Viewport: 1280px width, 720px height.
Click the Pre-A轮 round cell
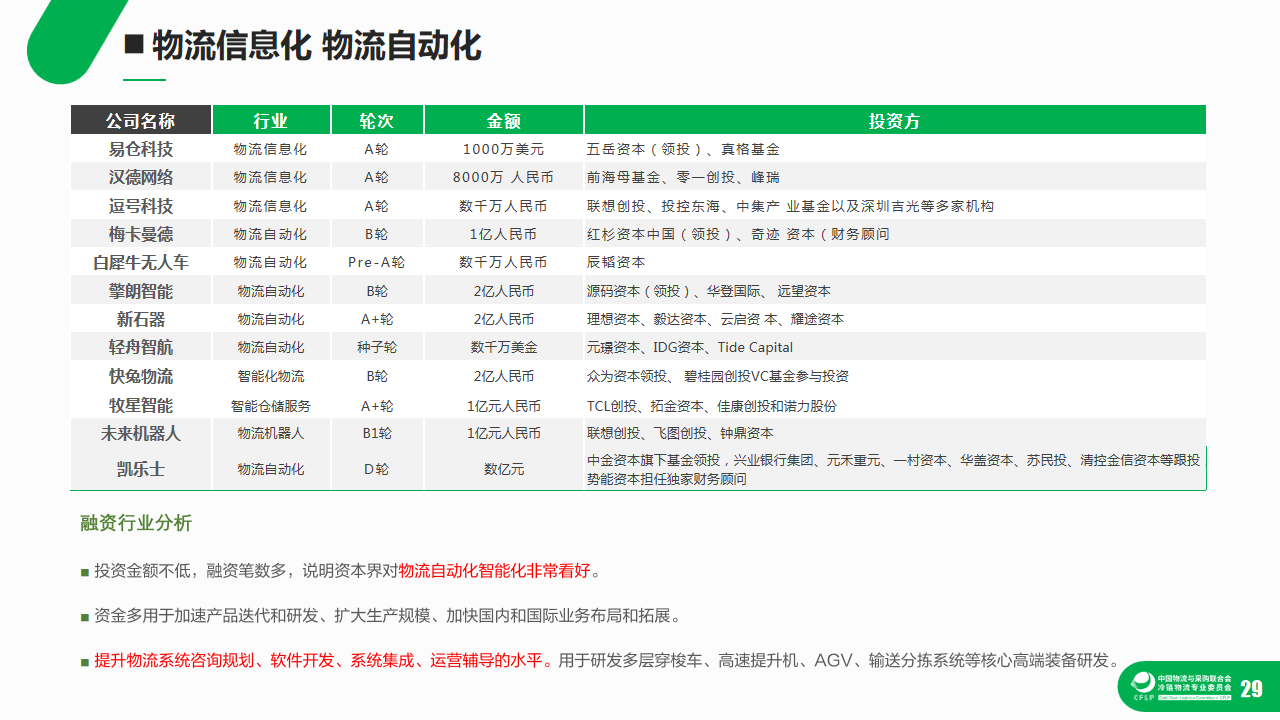point(376,262)
